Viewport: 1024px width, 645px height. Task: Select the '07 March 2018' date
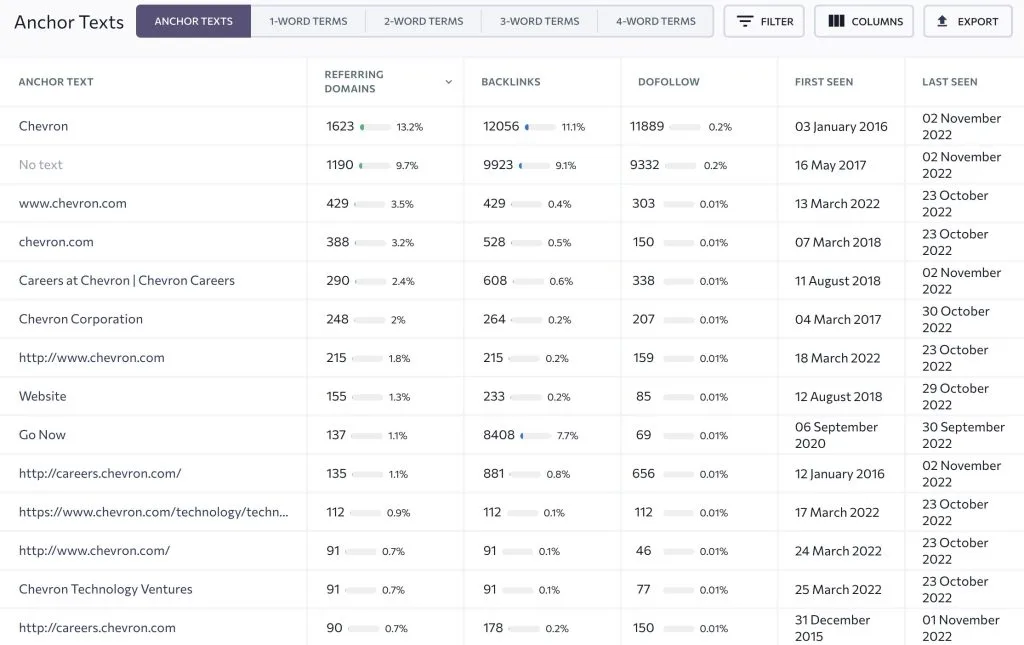coord(838,242)
